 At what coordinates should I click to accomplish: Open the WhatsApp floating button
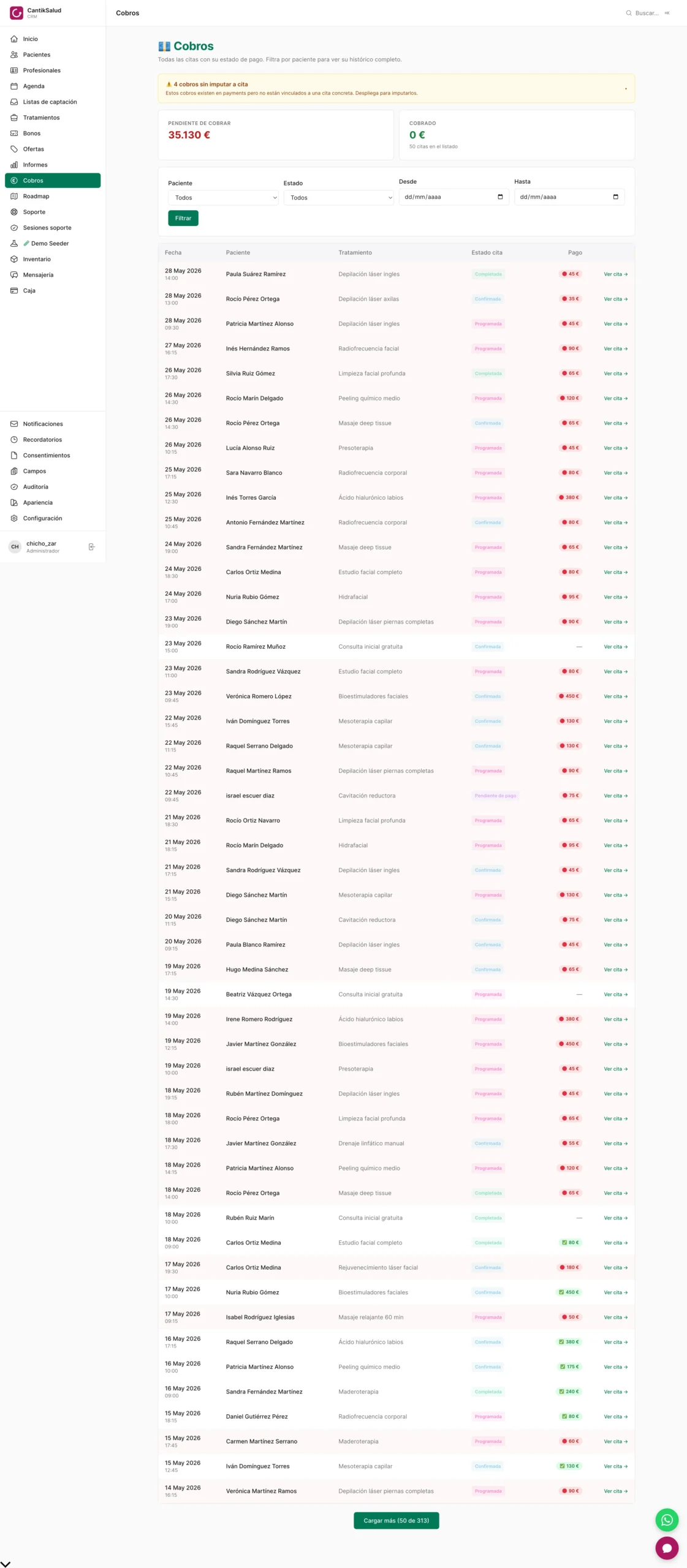(667, 1520)
